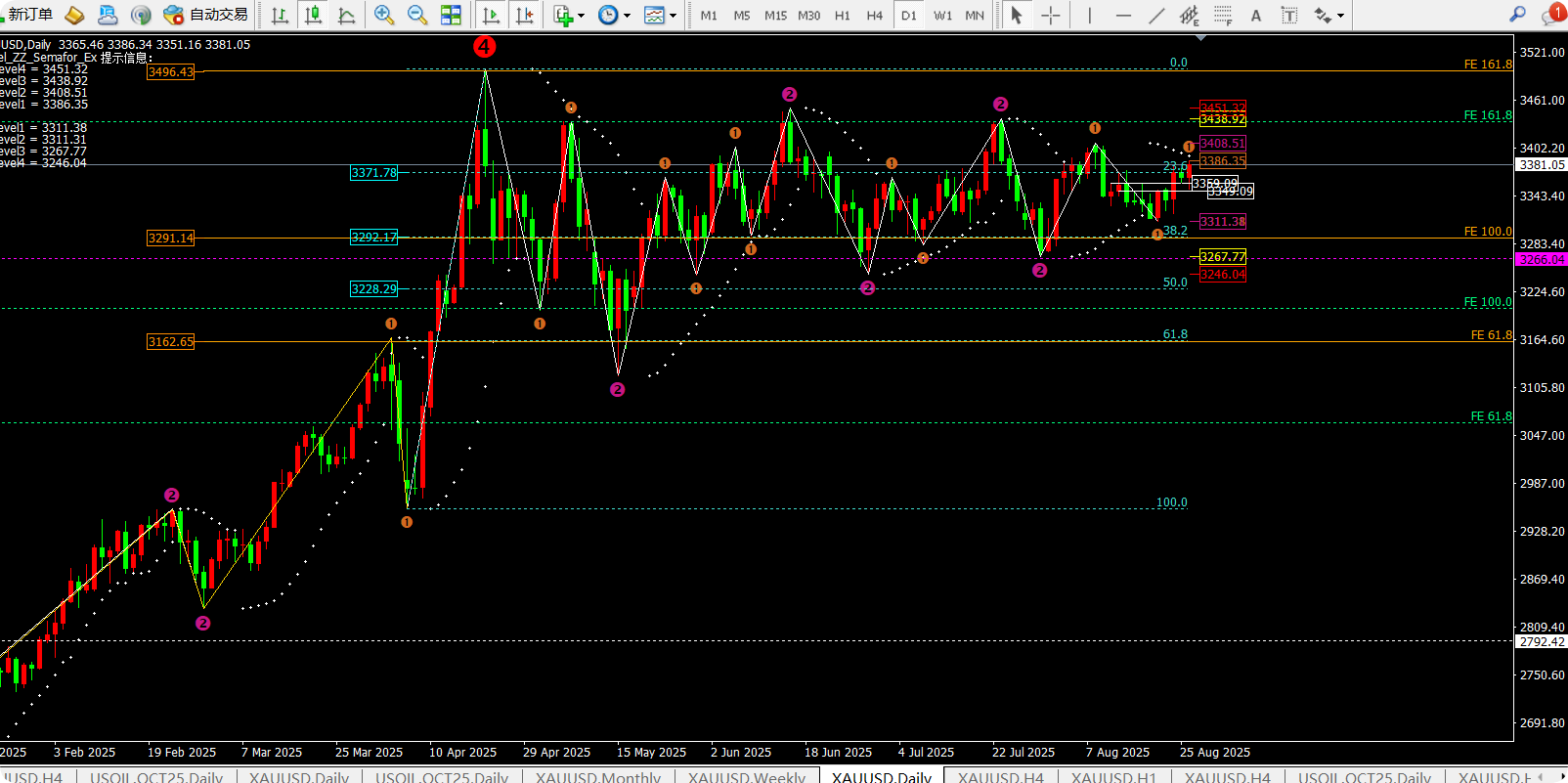Viewport: 1568px width, 783px height.
Task: Open the XAUUSD,Weekly chart tab
Action: click(x=746, y=777)
